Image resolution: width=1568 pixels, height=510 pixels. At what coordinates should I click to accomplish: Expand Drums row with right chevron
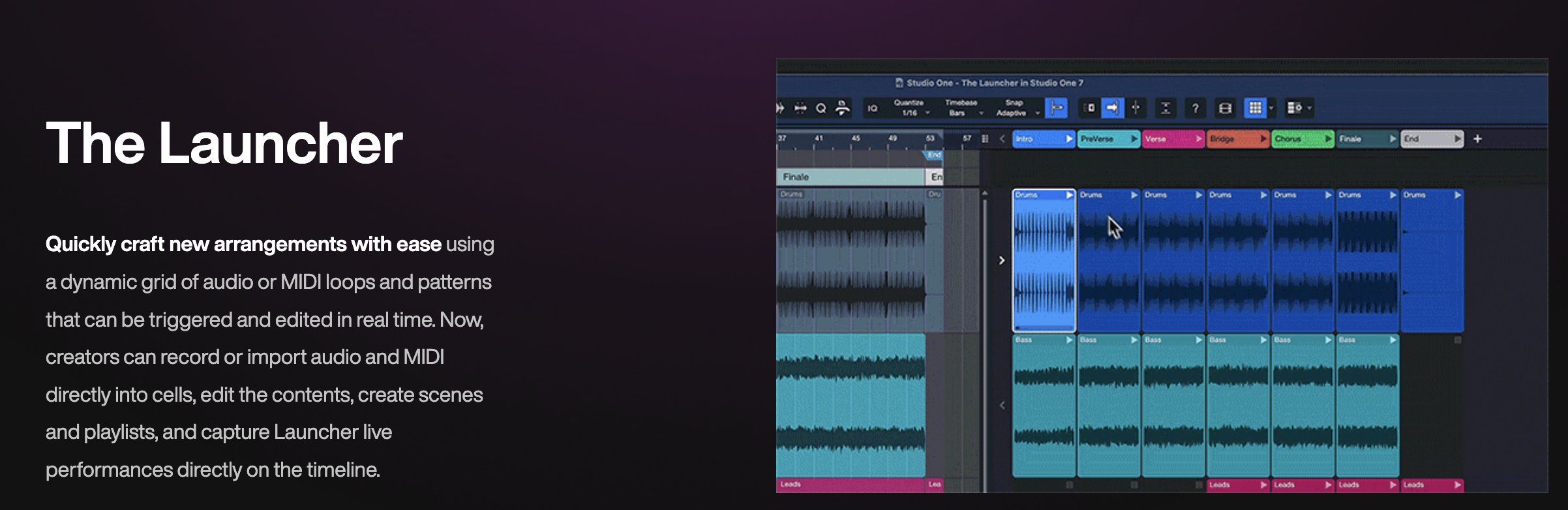pyautogui.click(x=1003, y=260)
